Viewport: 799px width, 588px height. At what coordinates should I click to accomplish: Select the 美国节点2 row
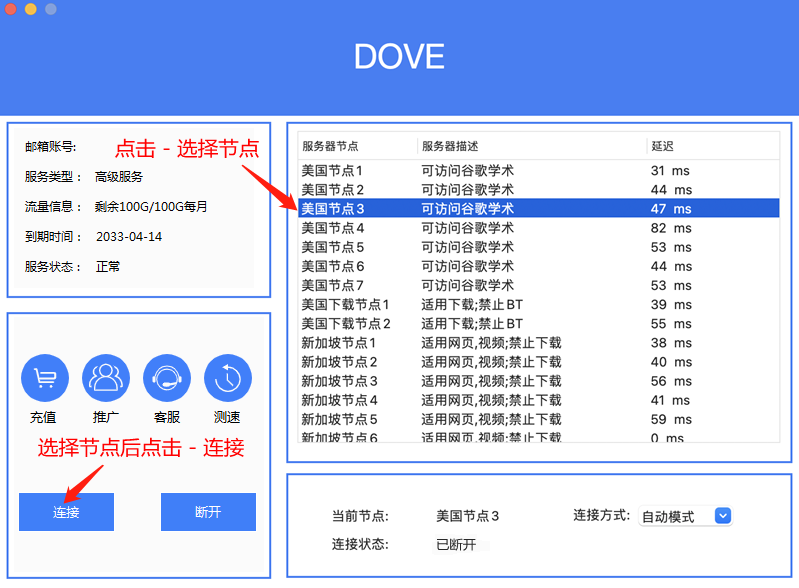(x=333, y=190)
